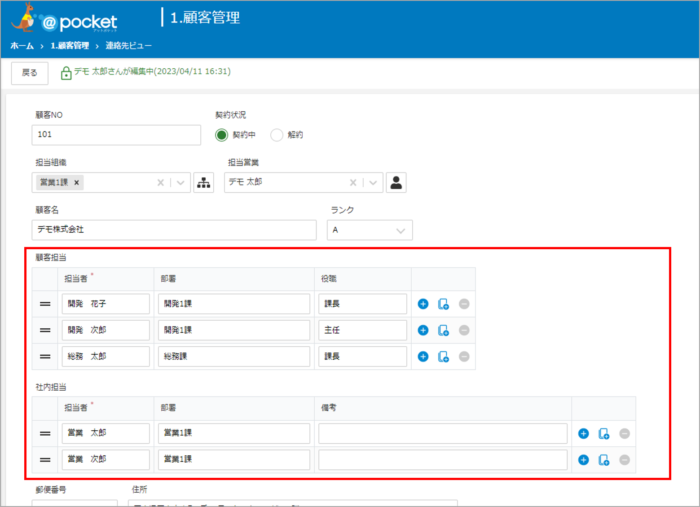700x507 pixels.
Task: Grab the drag handle of 営業 太郎 row
Action: [45, 433]
